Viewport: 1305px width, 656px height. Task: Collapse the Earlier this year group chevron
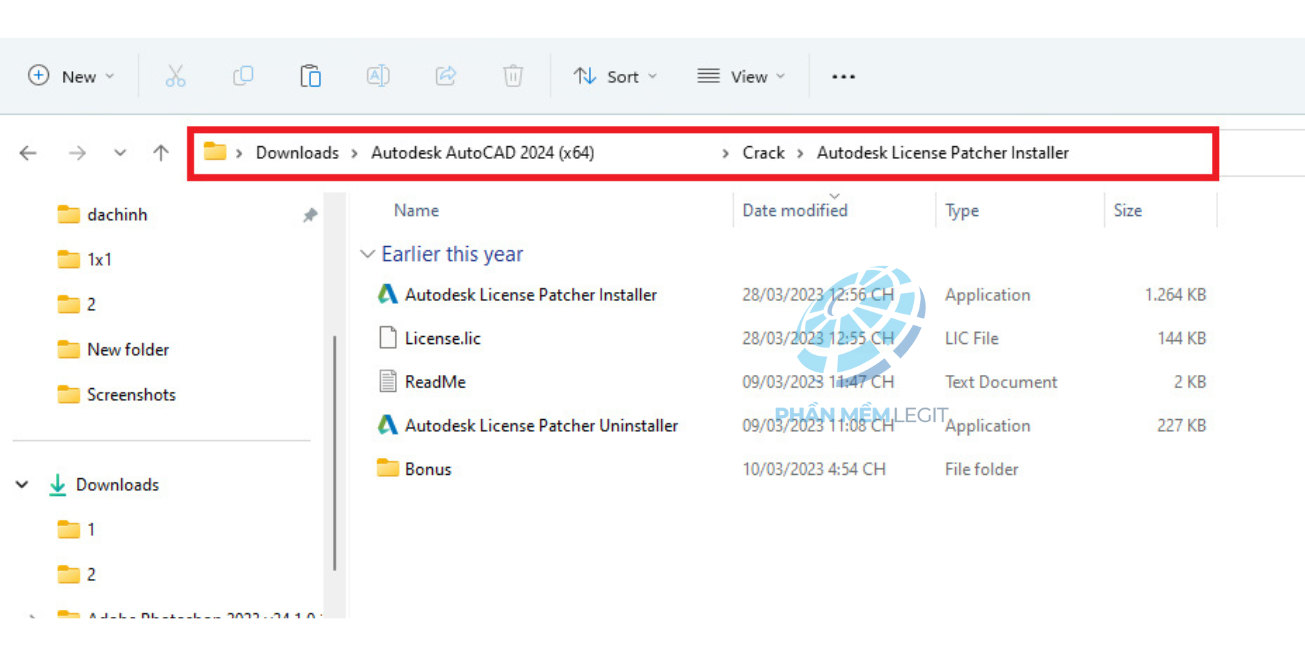click(368, 255)
